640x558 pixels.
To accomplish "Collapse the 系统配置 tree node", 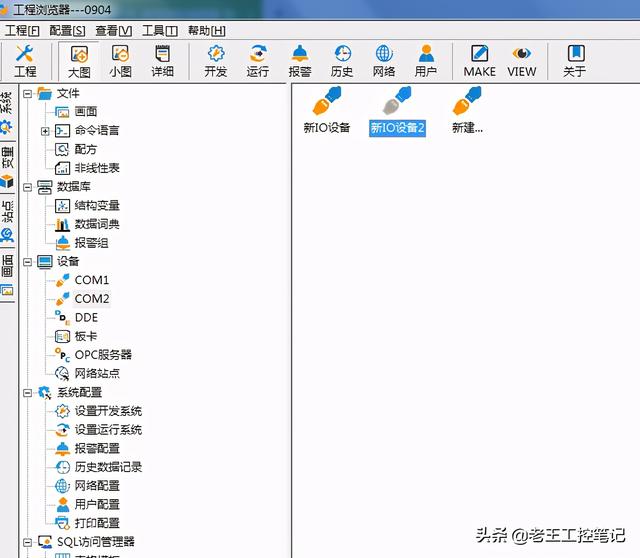I will (27, 393).
